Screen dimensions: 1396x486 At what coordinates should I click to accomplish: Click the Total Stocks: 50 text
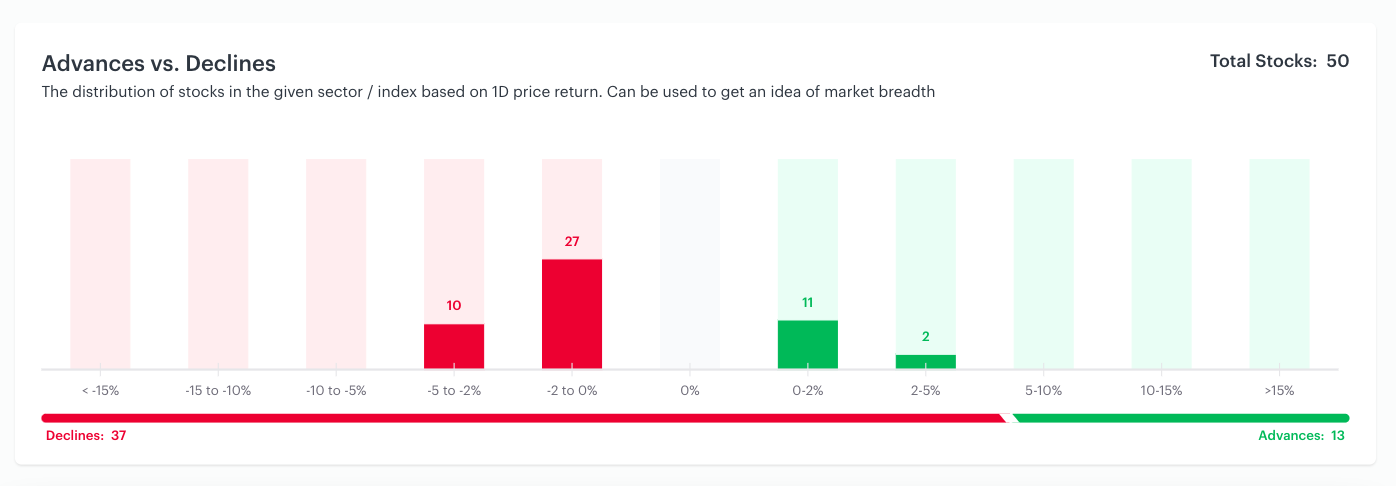click(1280, 61)
